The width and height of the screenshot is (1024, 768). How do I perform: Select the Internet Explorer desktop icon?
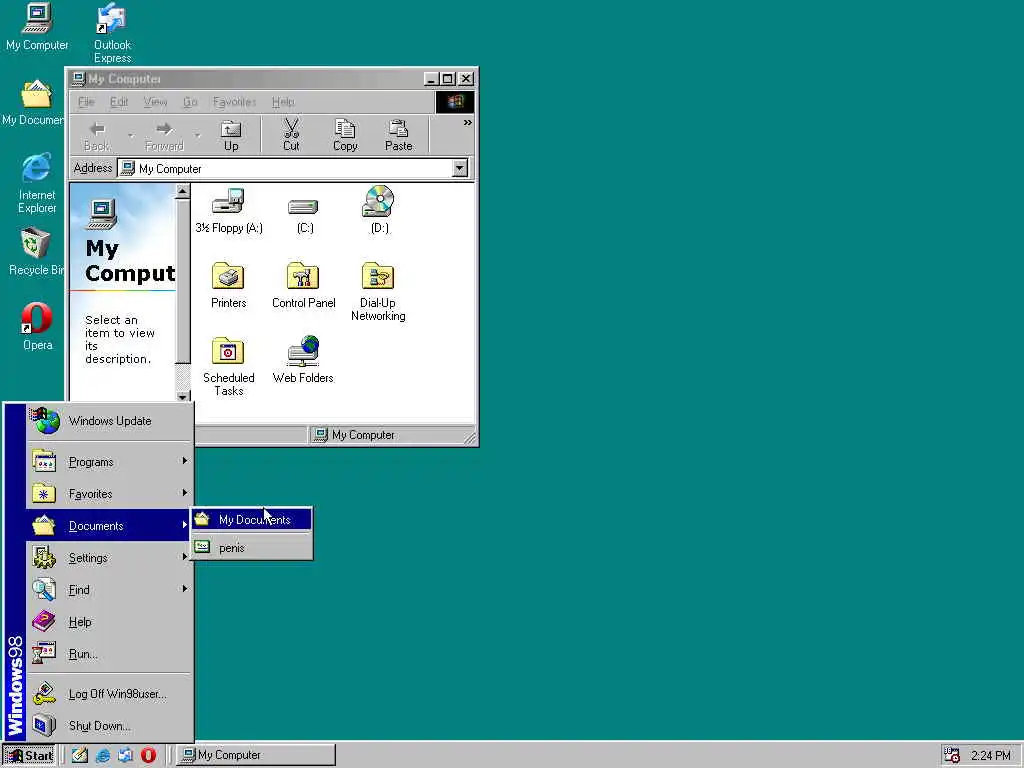click(x=37, y=183)
